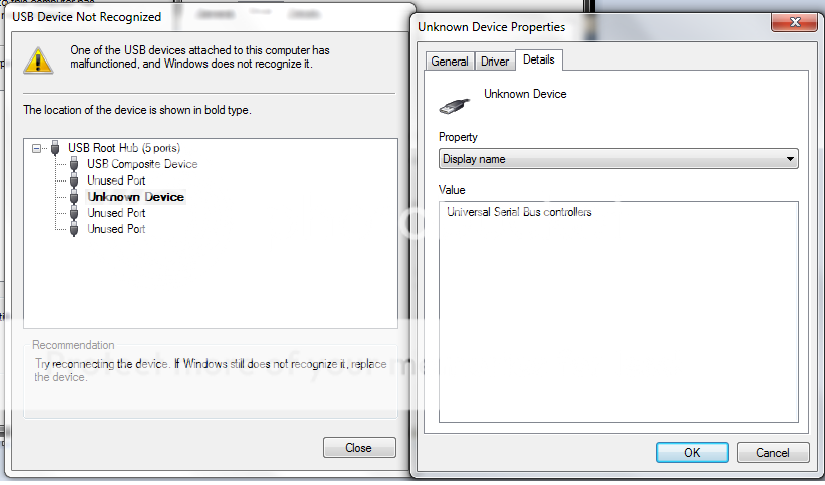The image size is (825, 485).
Task: Click the plug icon beside Unknown Device in tree
Action: click(x=75, y=197)
